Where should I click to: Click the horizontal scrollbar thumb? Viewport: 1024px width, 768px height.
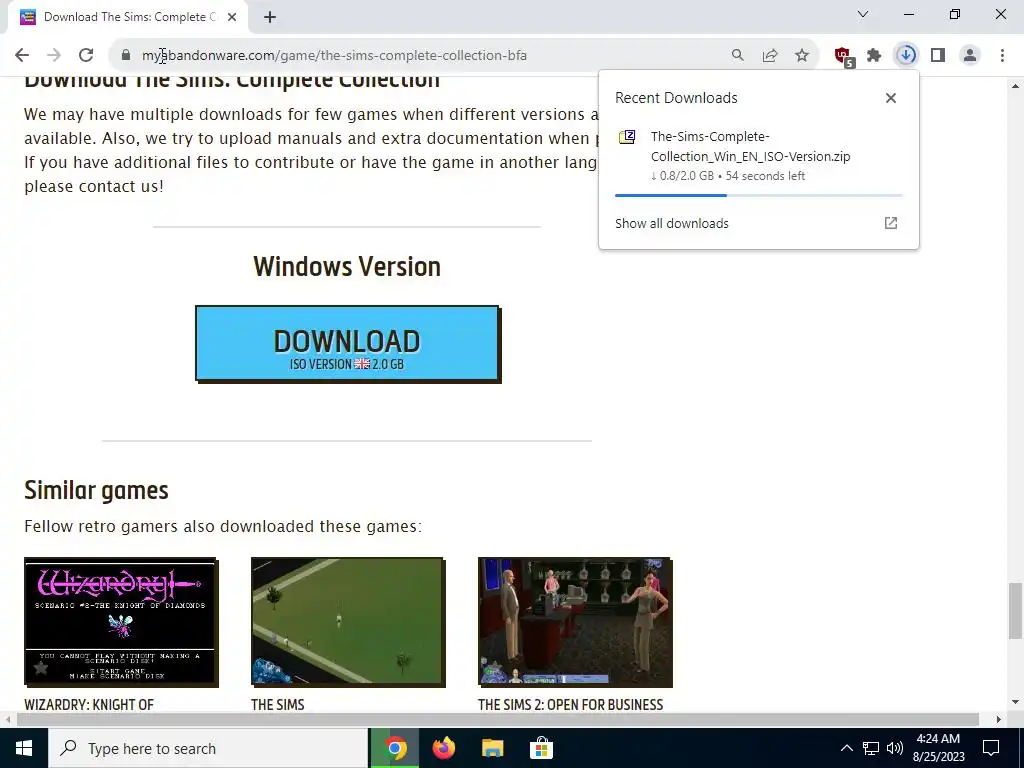click(x=498, y=720)
